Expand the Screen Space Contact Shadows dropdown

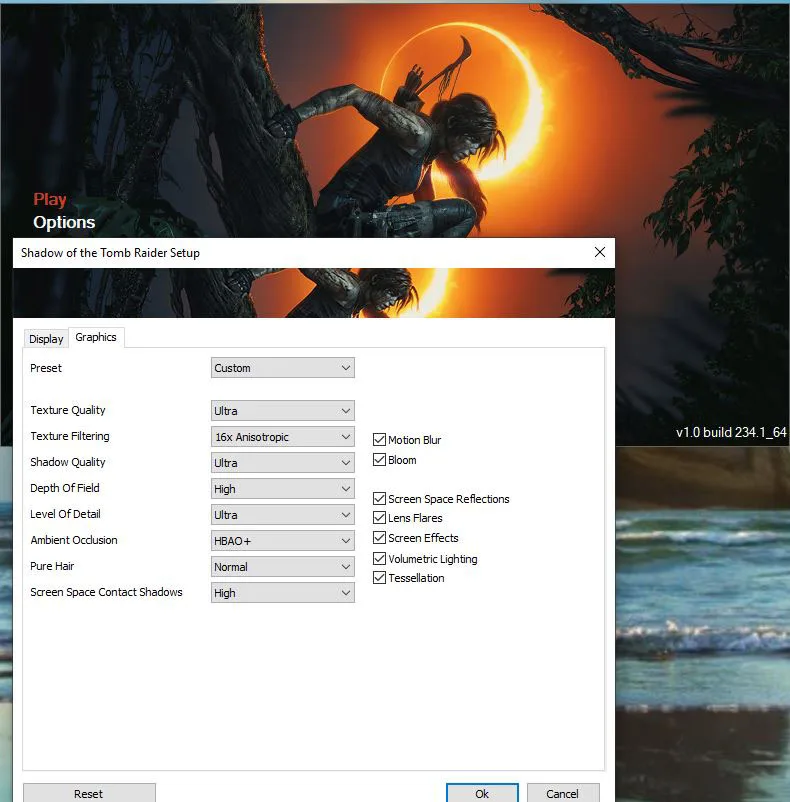283,593
